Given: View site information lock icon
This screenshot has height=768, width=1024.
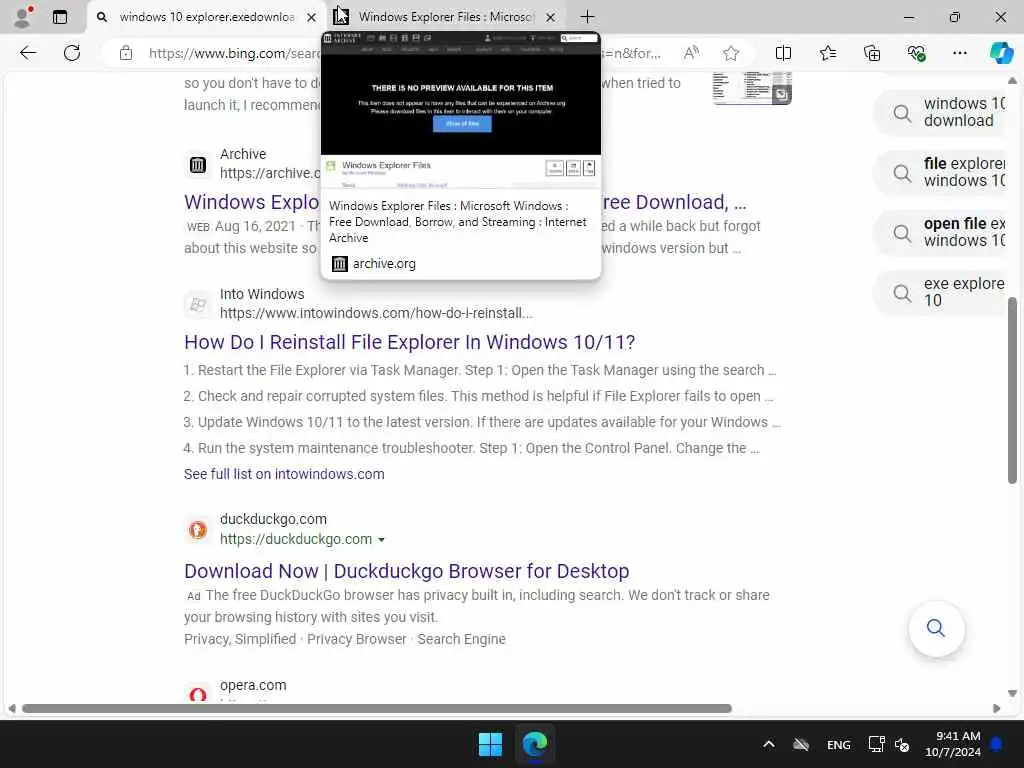Looking at the screenshot, I should (x=126, y=53).
